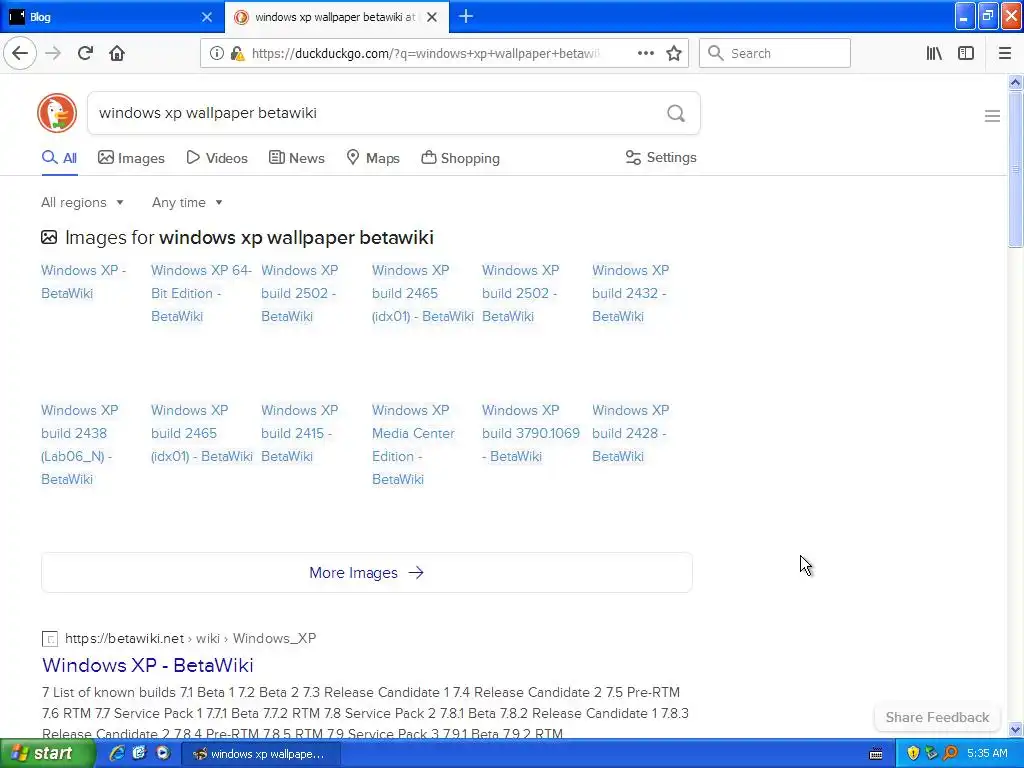Expand the Any time filter dropdown
This screenshot has height=768, width=1024.
point(187,202)
